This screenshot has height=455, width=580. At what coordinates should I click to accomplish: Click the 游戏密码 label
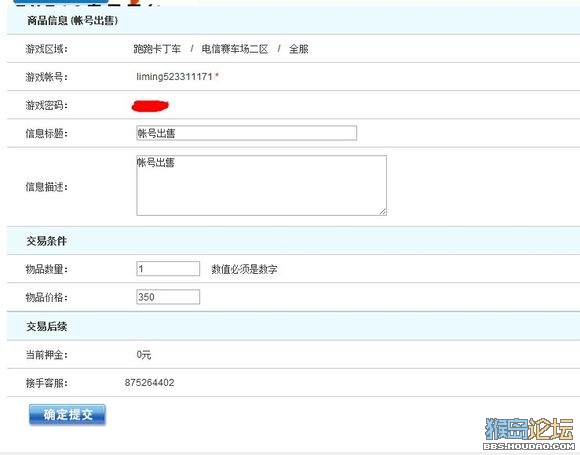[47, 105]
